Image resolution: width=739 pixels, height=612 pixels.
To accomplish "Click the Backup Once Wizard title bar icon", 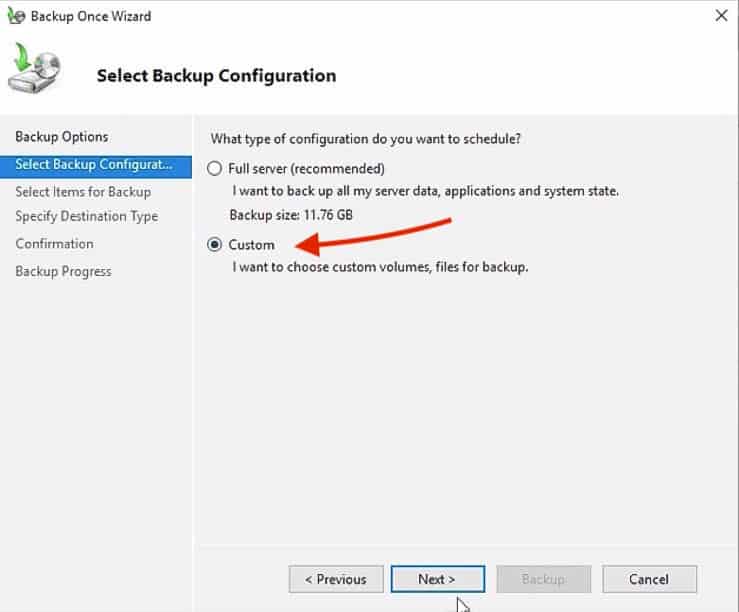I will 16,16.
